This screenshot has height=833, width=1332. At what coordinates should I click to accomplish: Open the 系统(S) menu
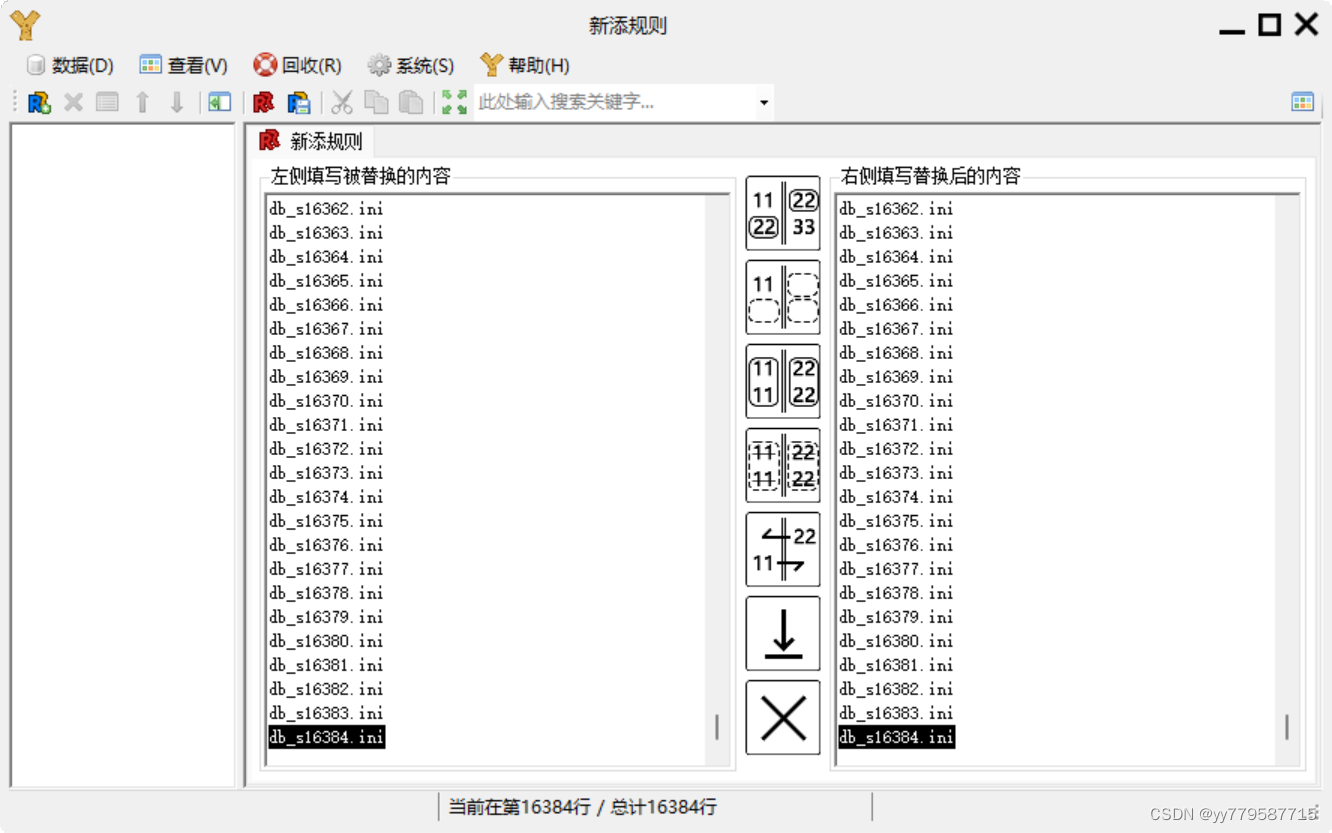click(411, 65)
